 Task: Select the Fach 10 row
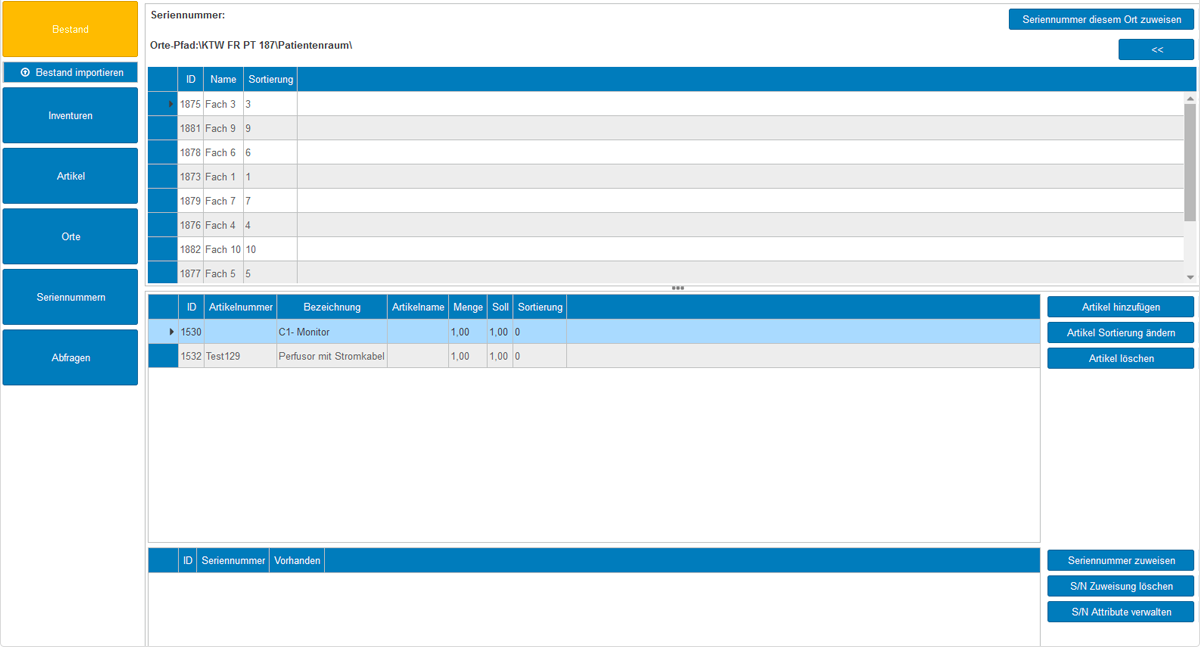[x=665, y=249]
